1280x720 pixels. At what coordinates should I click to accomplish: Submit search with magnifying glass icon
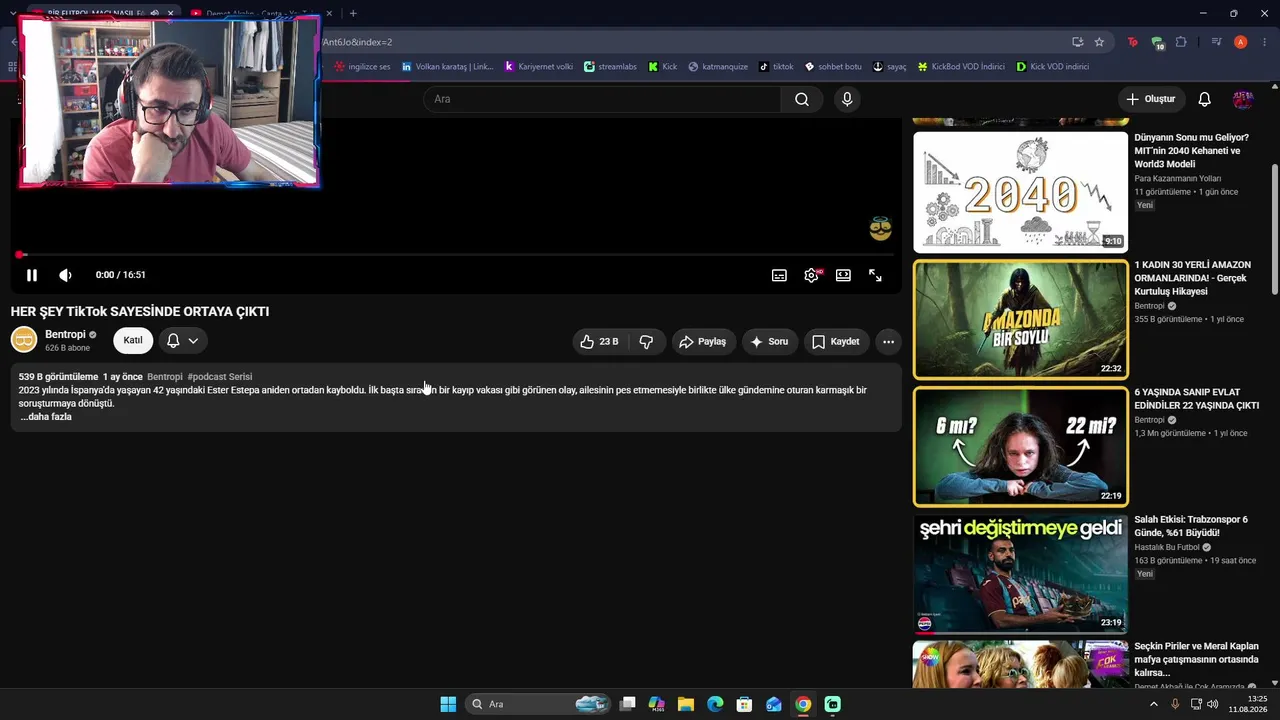click(802, 99)
